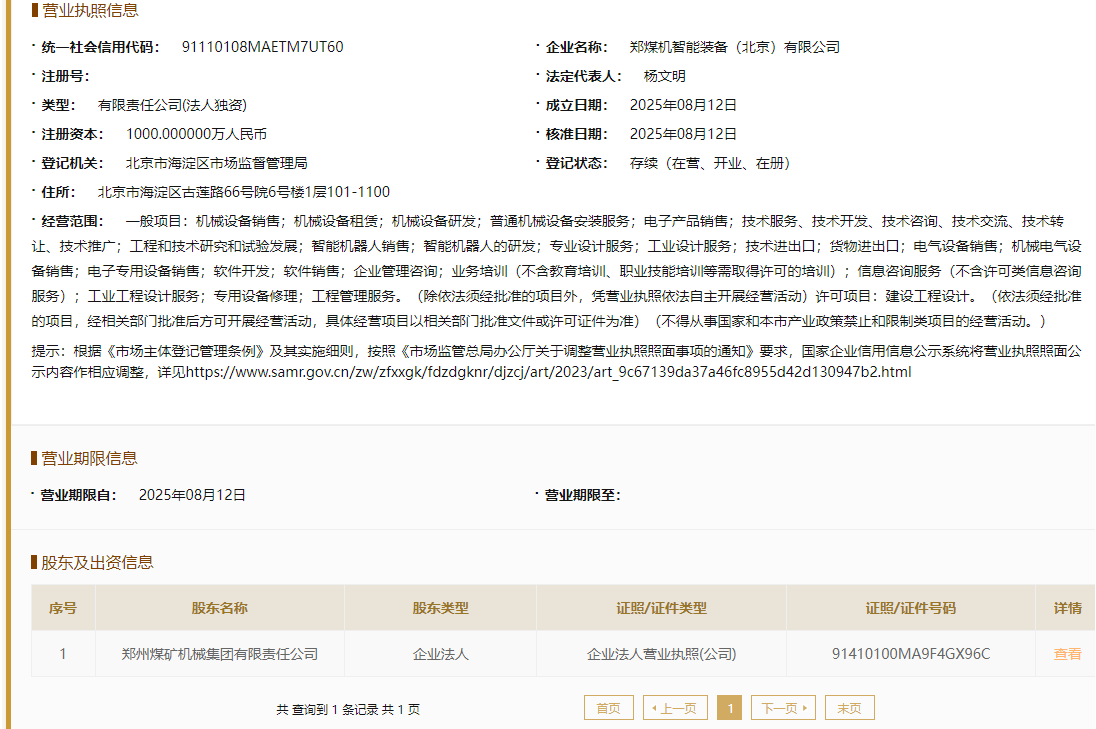1096x729 pixels.
Task: Select page 1 in pagination
Action: [x=730, y=708]
